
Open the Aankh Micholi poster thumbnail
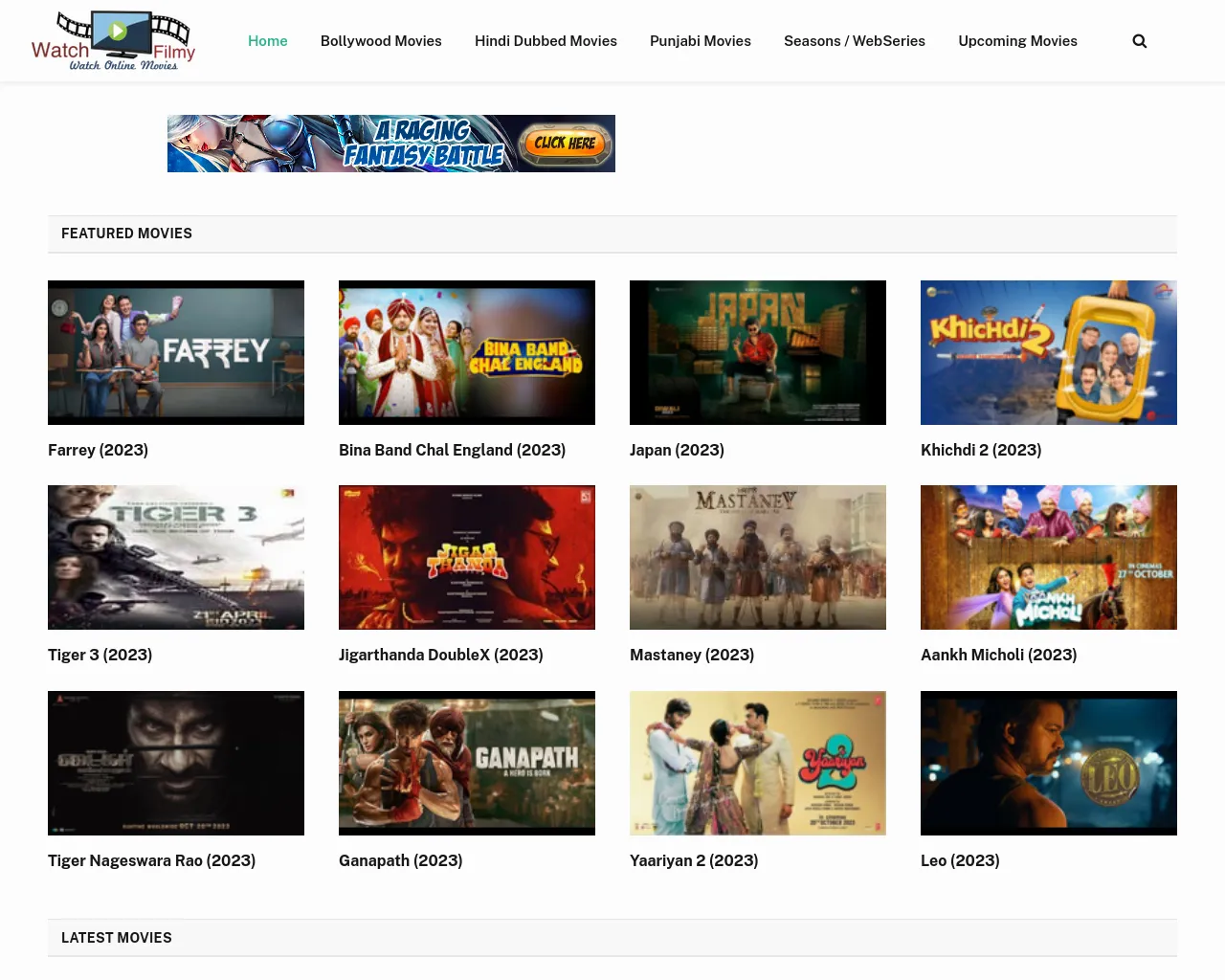click(1049, 557)
